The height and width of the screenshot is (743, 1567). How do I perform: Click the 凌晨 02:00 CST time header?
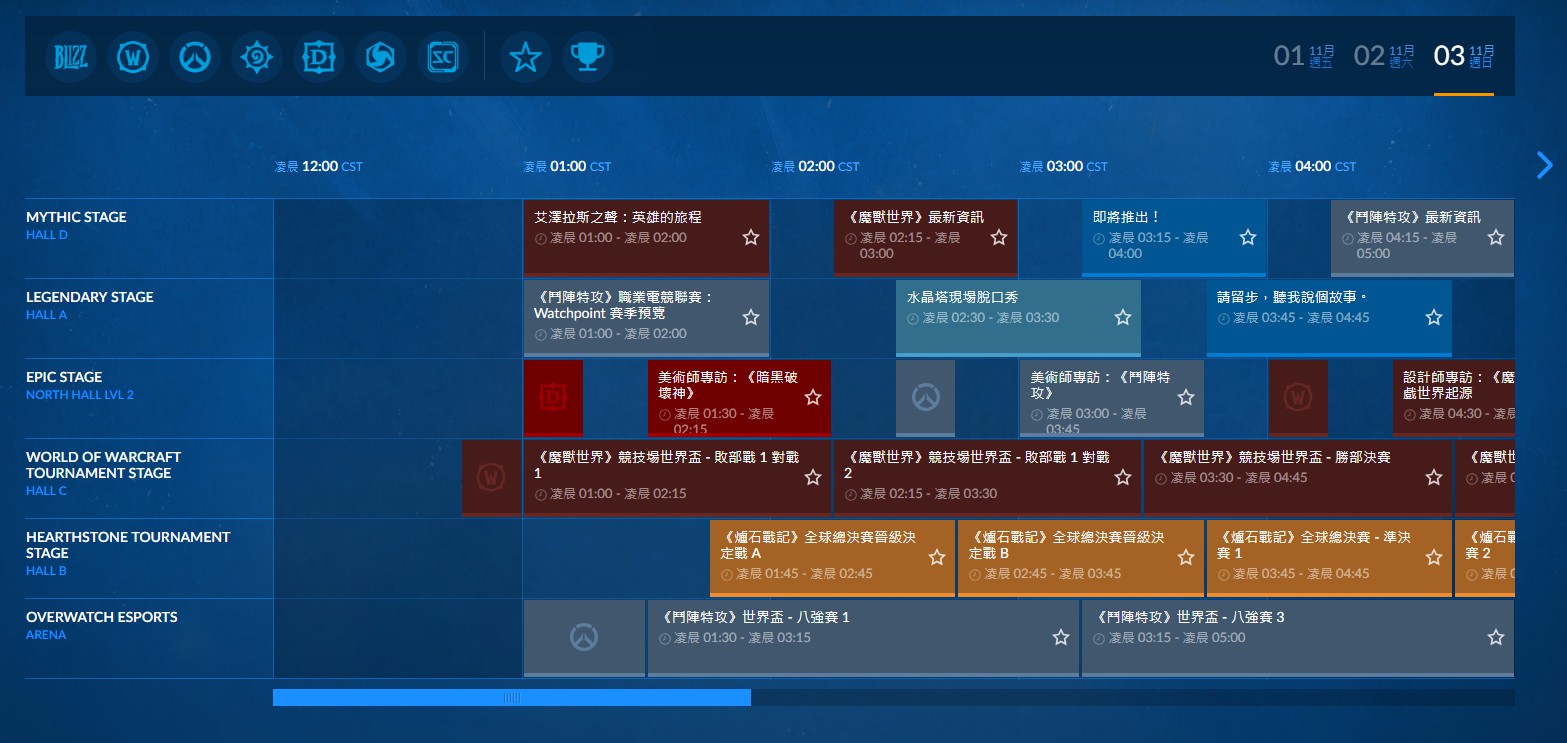815,167
